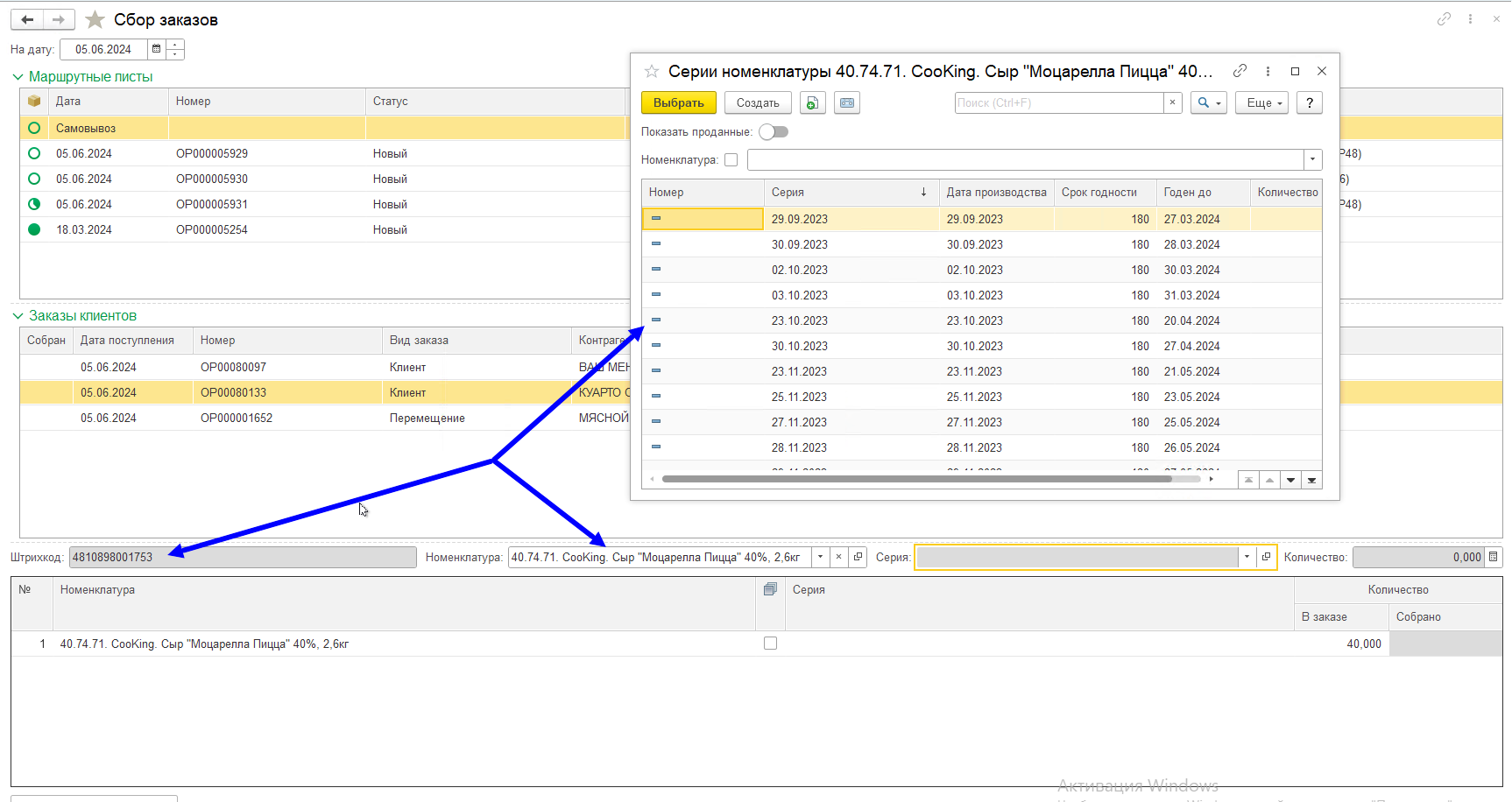Focus the Поиск (Ctrl+F) search field
The height and width of the screenshot is (802, 1512).
(x=1059, y=102)
